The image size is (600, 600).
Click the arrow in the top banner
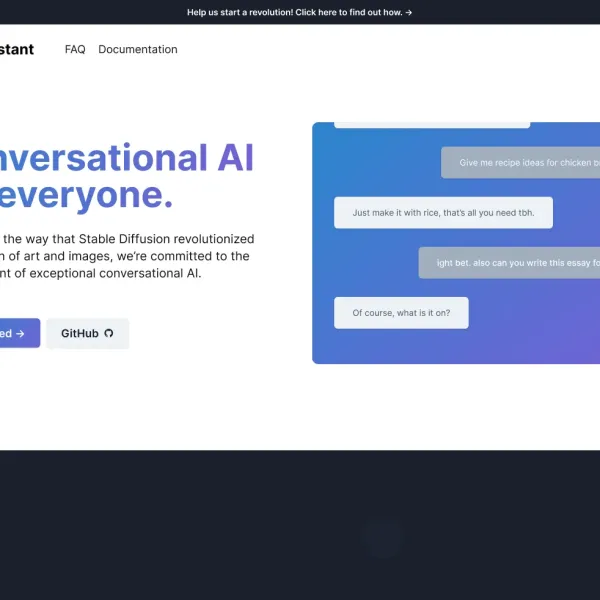(409, 13)
